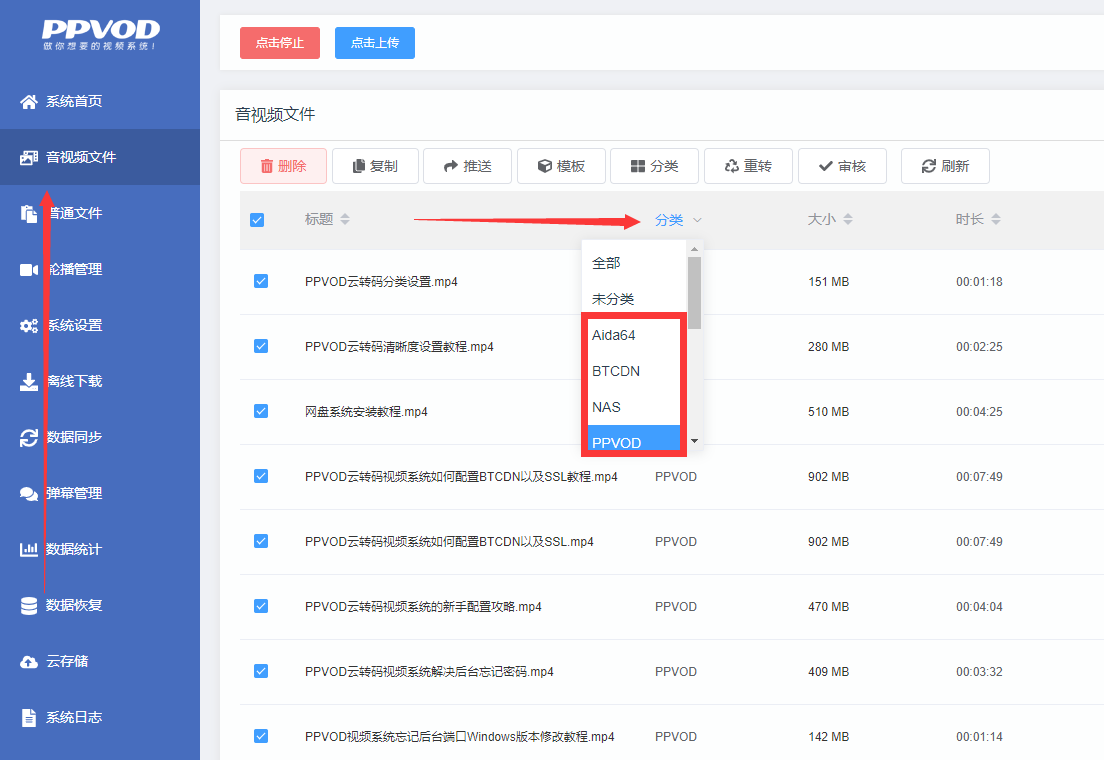Go to 系统首页 sidebar menu label
Viewport: 1104px width, 760px height.
(x=74, y=101)
